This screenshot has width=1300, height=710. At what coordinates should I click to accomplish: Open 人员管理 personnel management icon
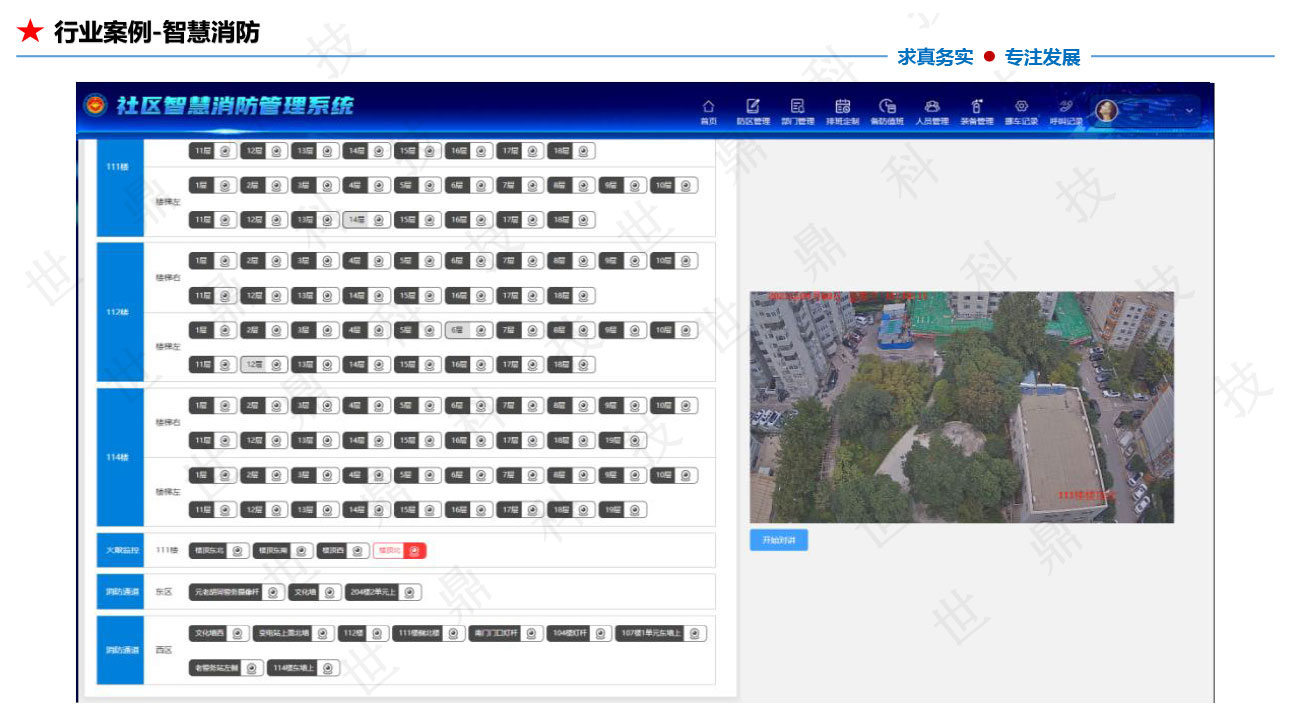click(x=932, y=104)
